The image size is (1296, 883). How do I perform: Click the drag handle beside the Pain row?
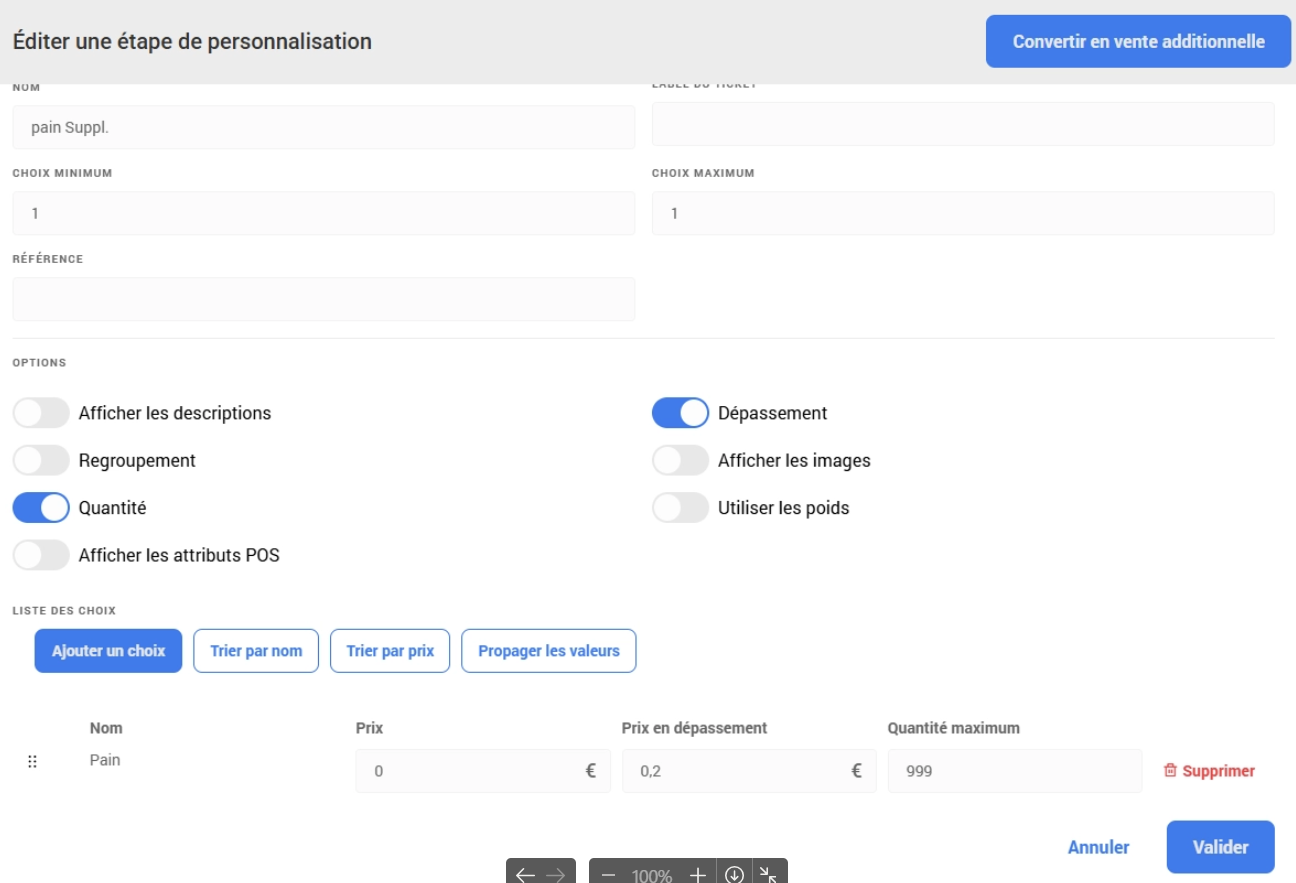(32, 762)
